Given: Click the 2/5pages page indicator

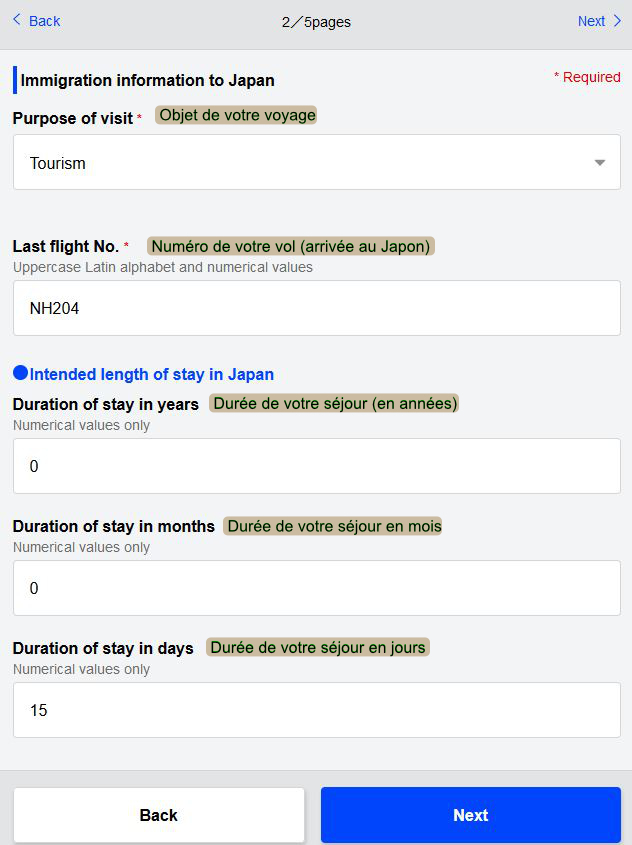Looking at the screenshot, I should pos(316,22).
